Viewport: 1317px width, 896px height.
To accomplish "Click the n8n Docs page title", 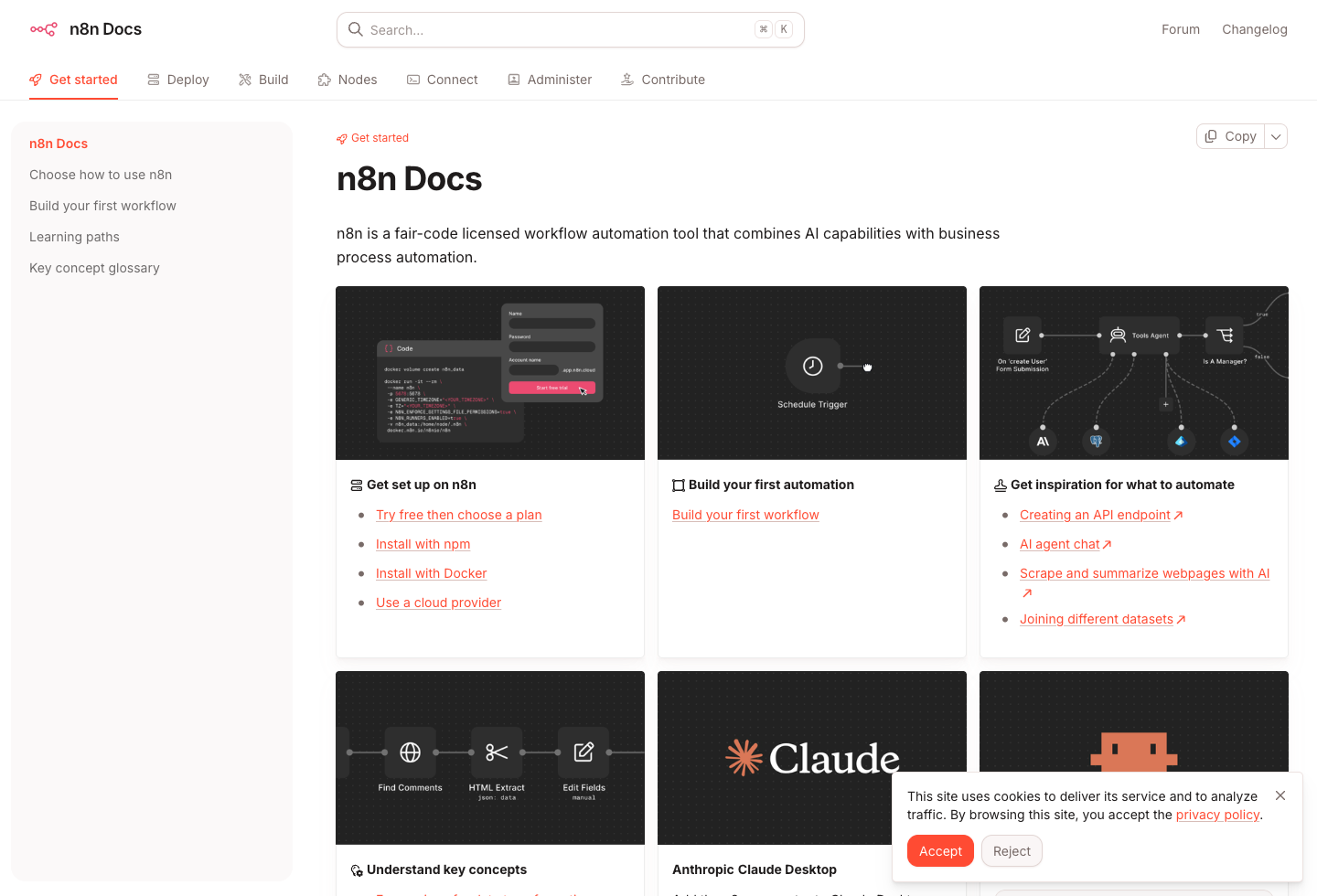I will pos(409,179).
